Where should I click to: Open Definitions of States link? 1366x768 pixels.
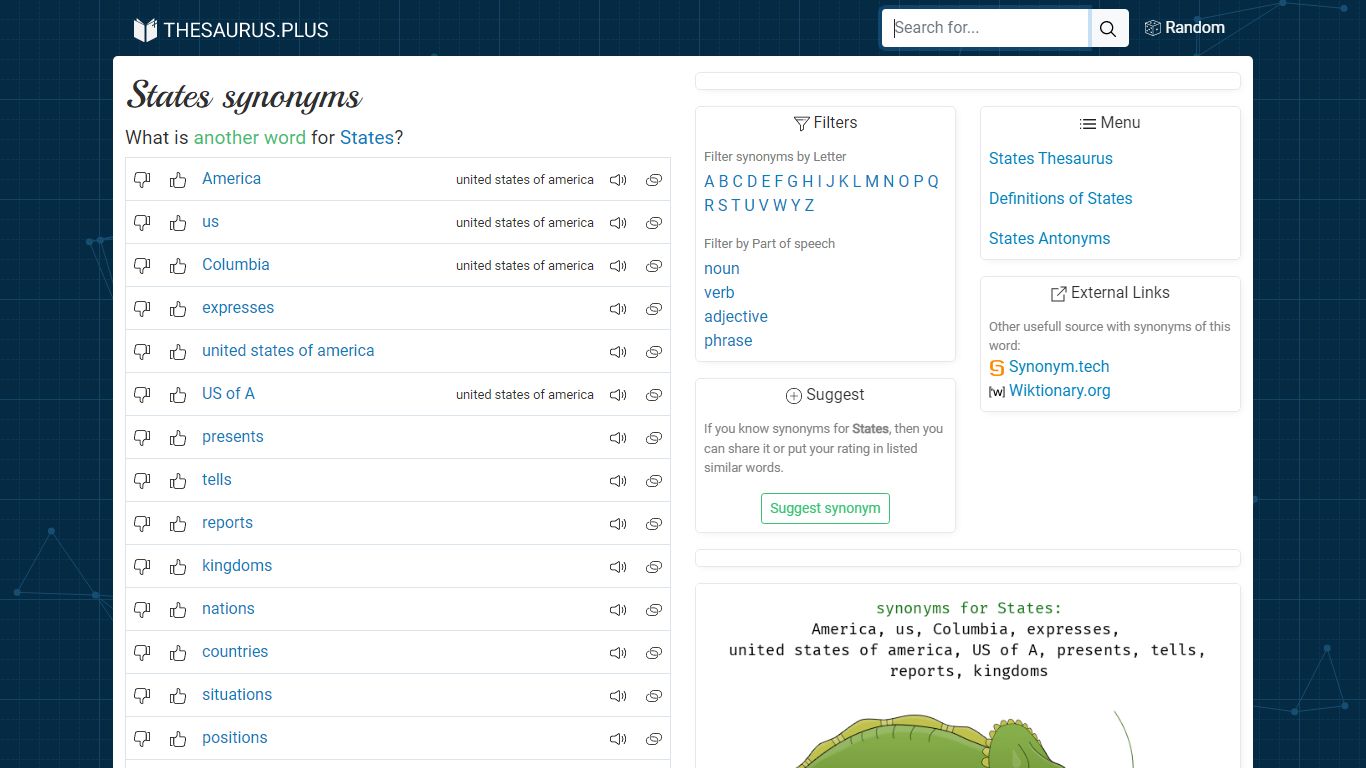(x=1060, y=198)
